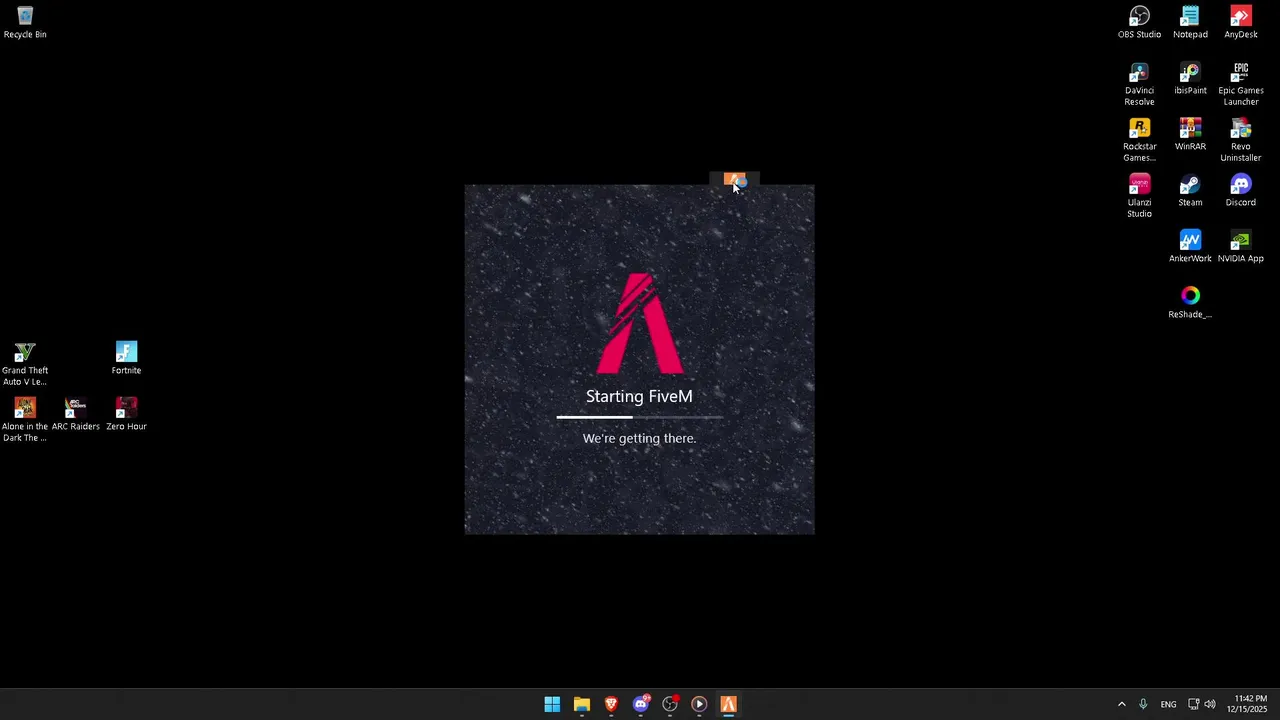Open the OBS Studio desktop shortcut
The image size is (1280, 720).
pos(1139,22)
